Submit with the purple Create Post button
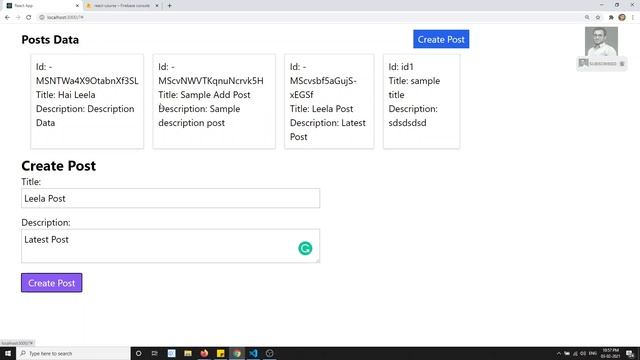Screen dimensions: 640x360 pyautogui.click(x=51, y=283)
